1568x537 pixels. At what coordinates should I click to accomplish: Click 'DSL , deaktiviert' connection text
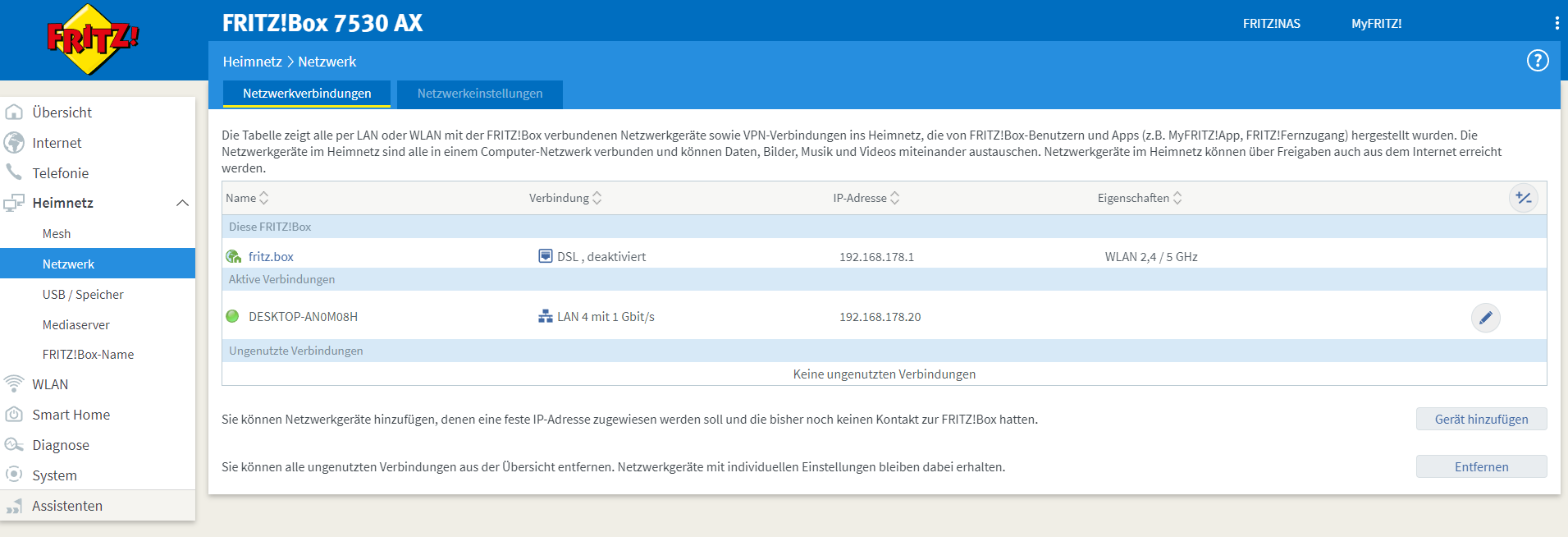[x=601, y=256]
